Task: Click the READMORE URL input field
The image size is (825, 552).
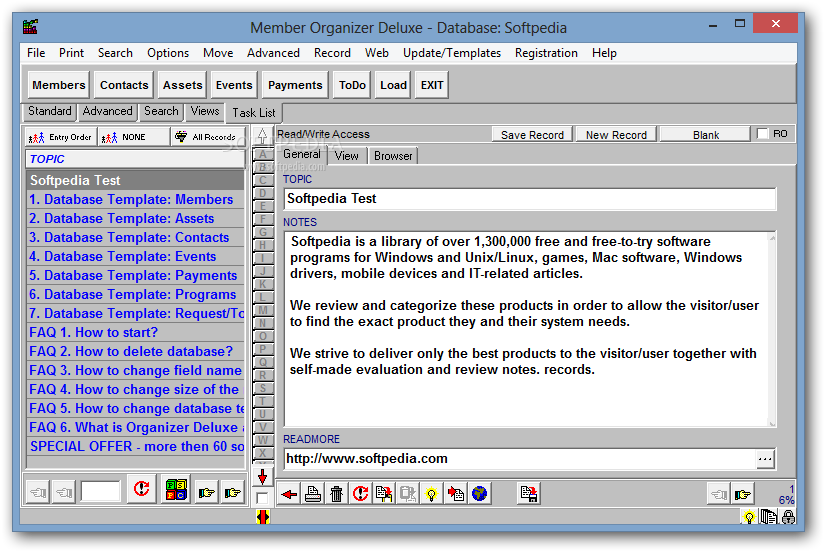Action: [520, 459]
